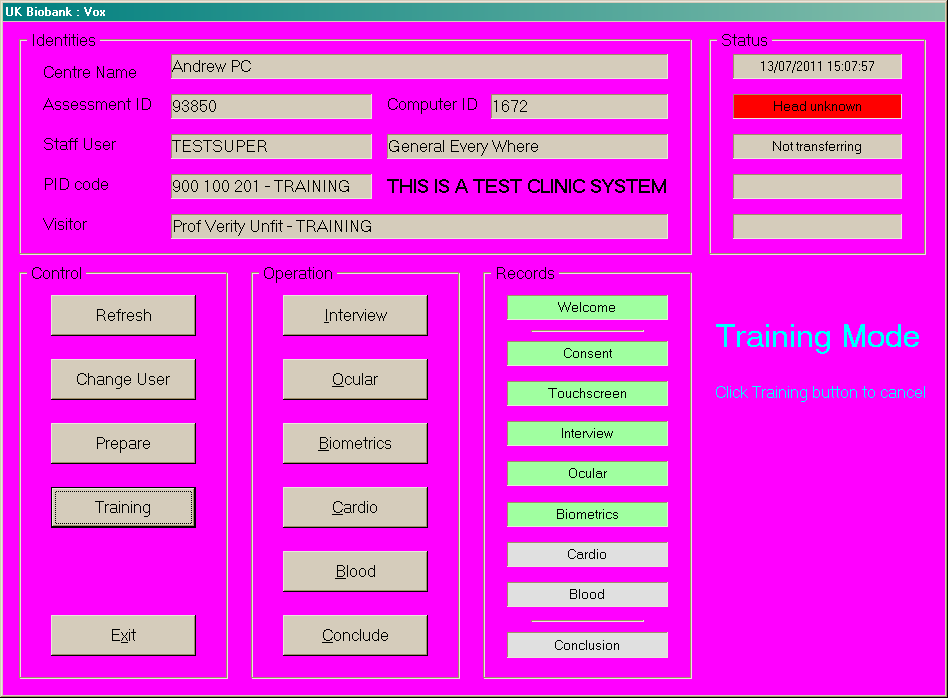
Task: Click the red Head unknown status
Action: 817,107
